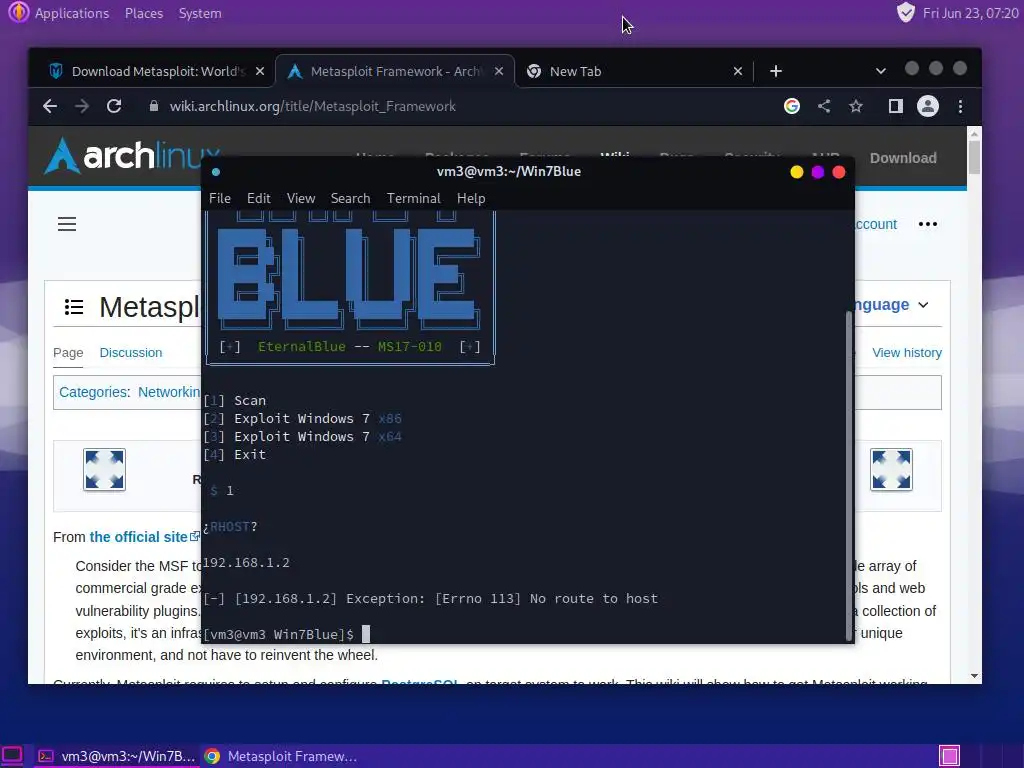
Task: Click the '[1] Scan' option text
Action: (234, 400)
